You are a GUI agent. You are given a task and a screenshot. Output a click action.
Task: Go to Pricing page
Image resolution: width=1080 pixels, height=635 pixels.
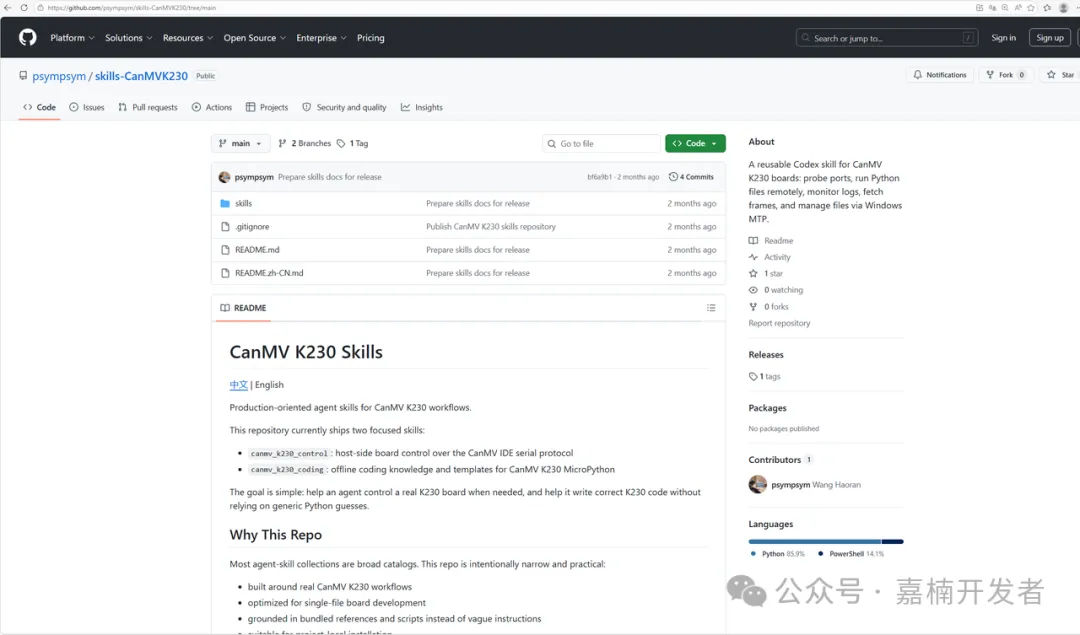pyautogui.click(x=371, y=38)
